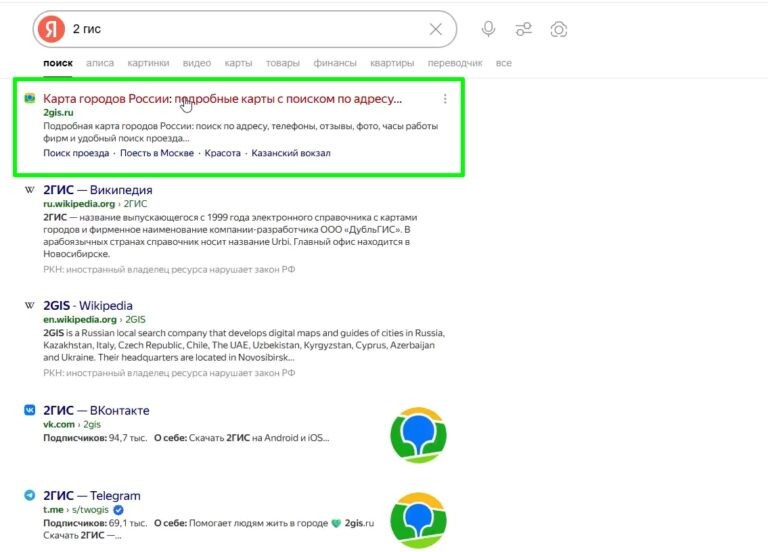
Task: Switch to the 'видео' tab
Action: click(x=197, y=63)
